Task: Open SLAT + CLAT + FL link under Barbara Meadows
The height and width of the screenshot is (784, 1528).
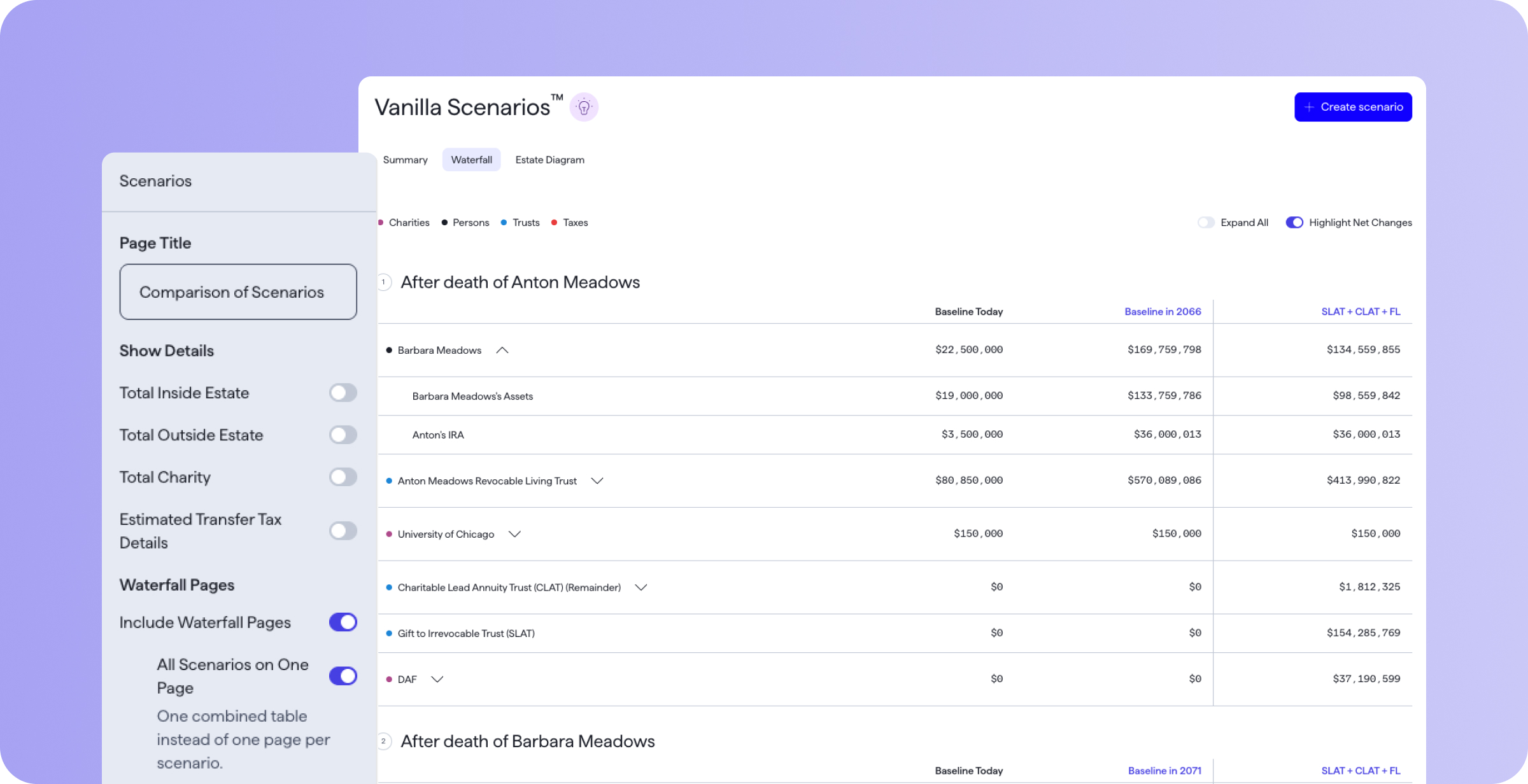Action: coord(1361,771)
